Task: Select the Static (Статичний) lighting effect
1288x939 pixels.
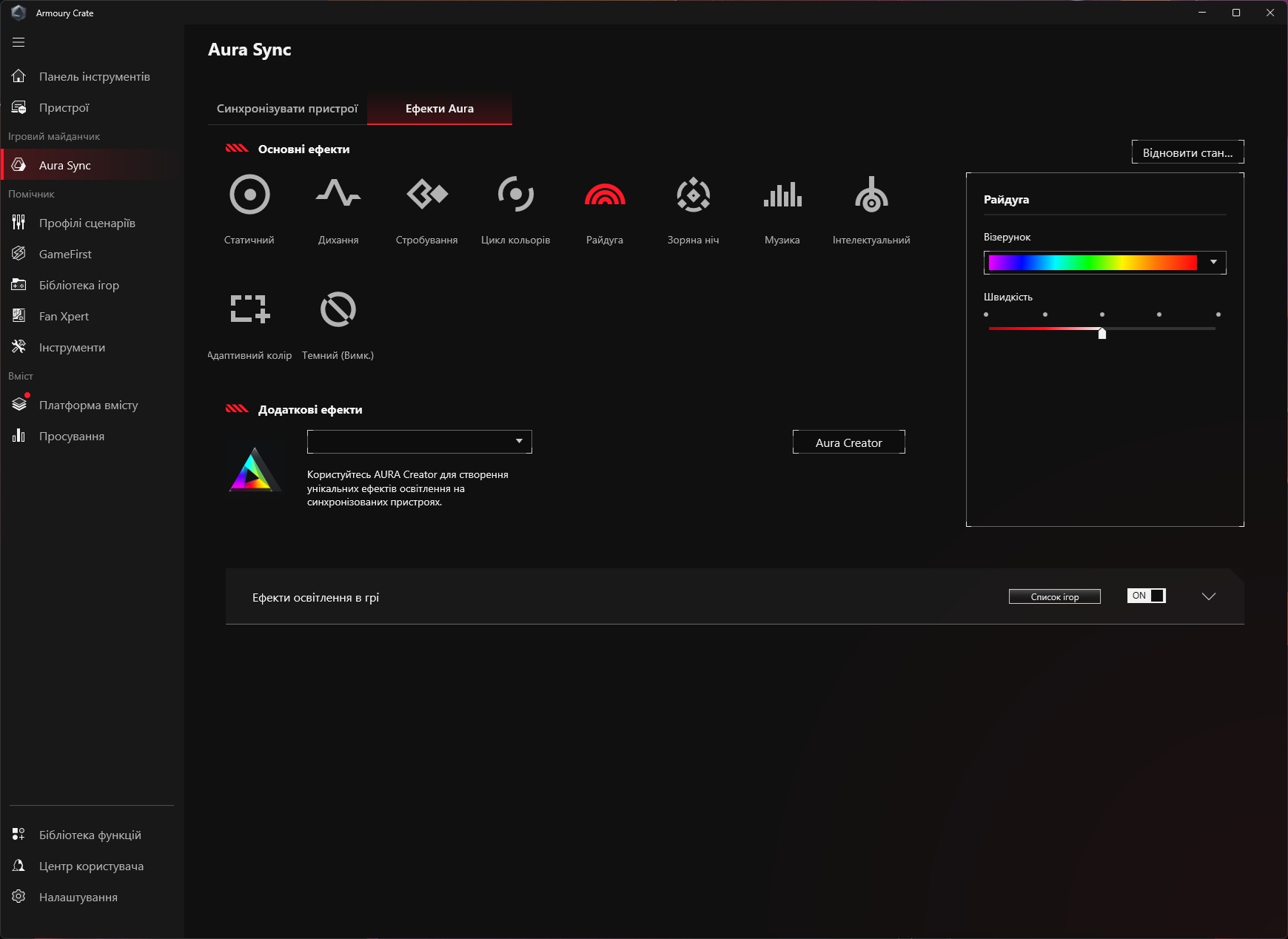Action: coord(249,195)
